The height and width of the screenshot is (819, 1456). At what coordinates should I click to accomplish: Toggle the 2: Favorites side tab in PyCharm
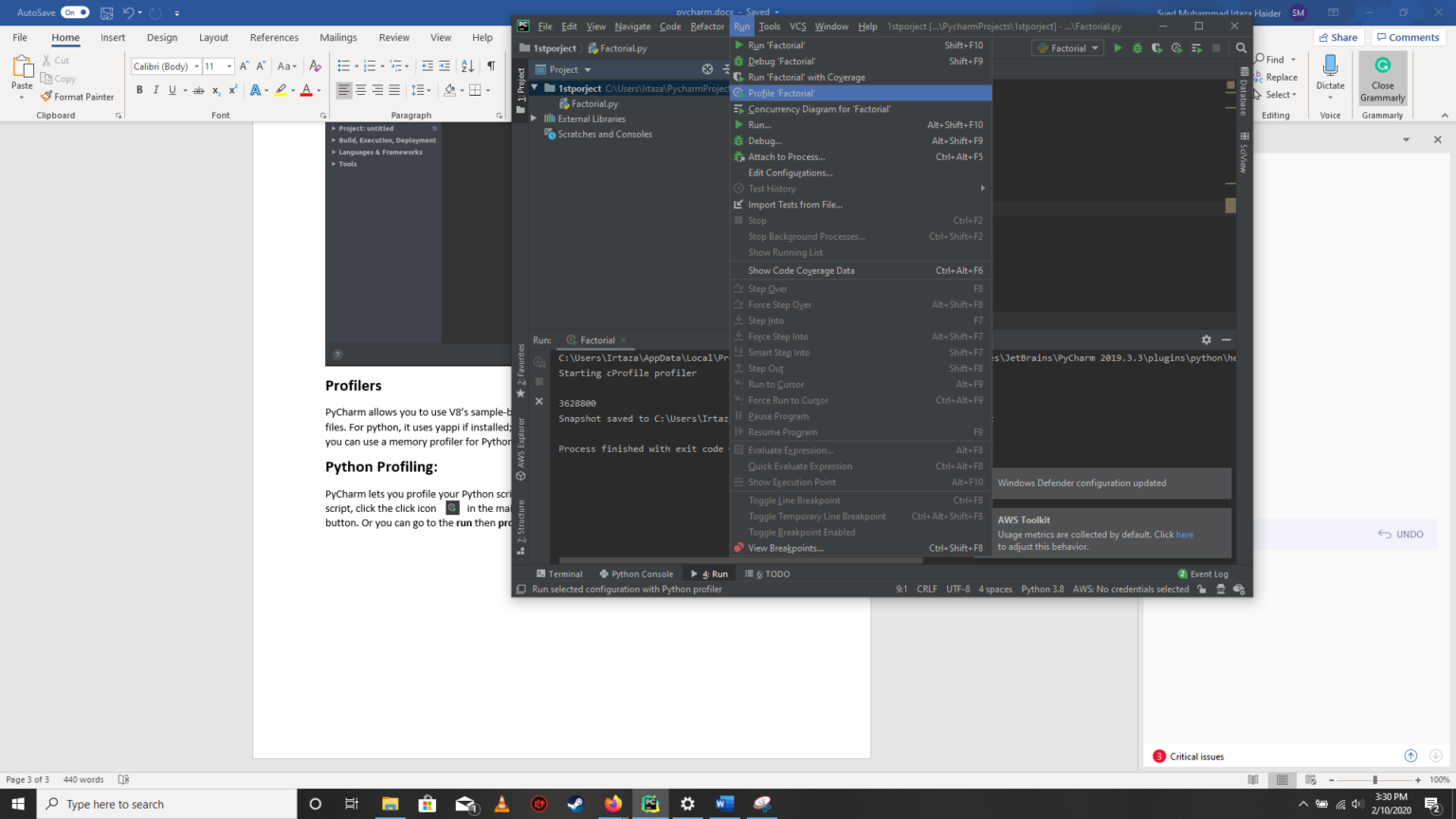(520, 371)
